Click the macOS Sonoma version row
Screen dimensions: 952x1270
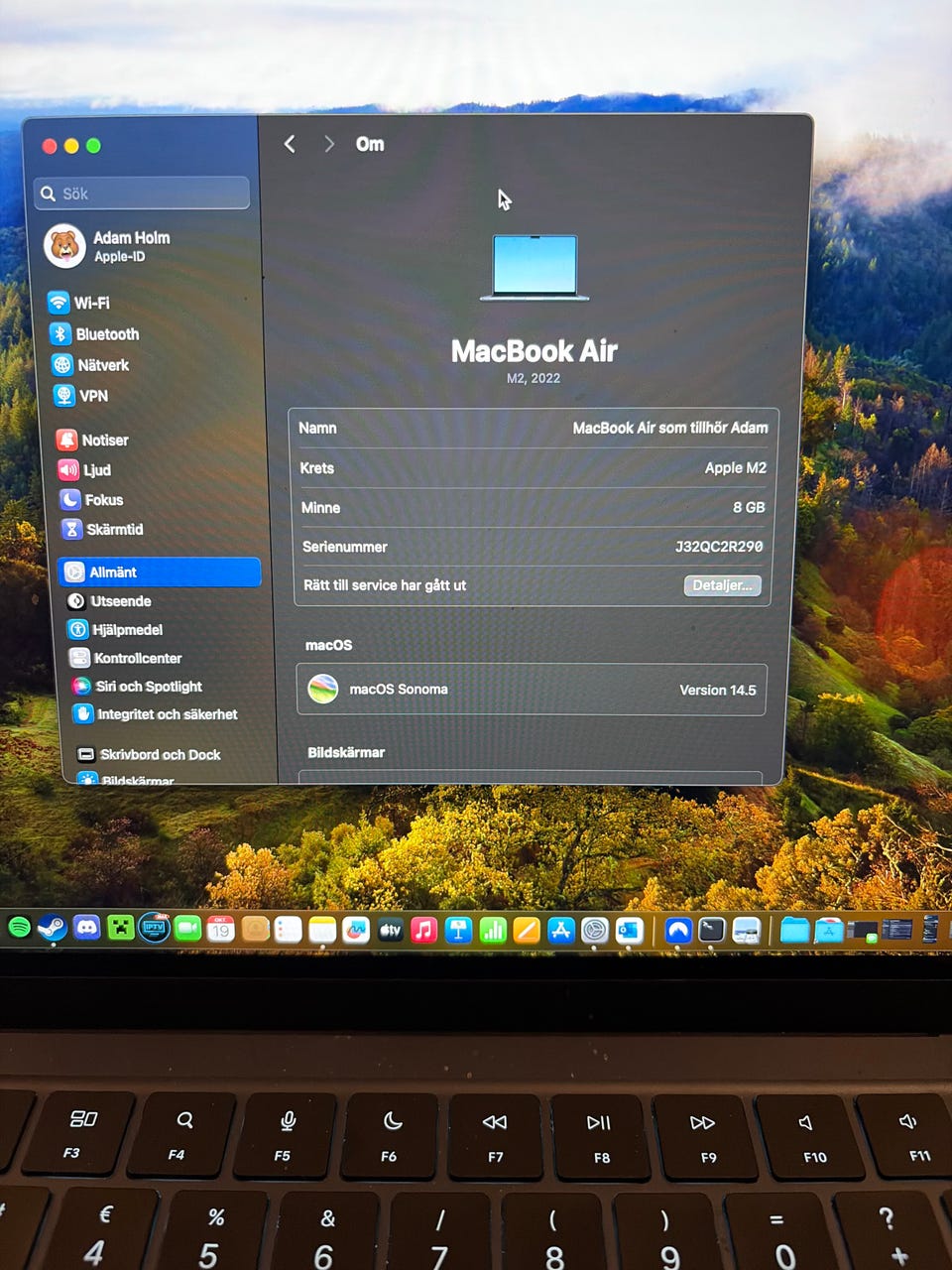[531, 690]
